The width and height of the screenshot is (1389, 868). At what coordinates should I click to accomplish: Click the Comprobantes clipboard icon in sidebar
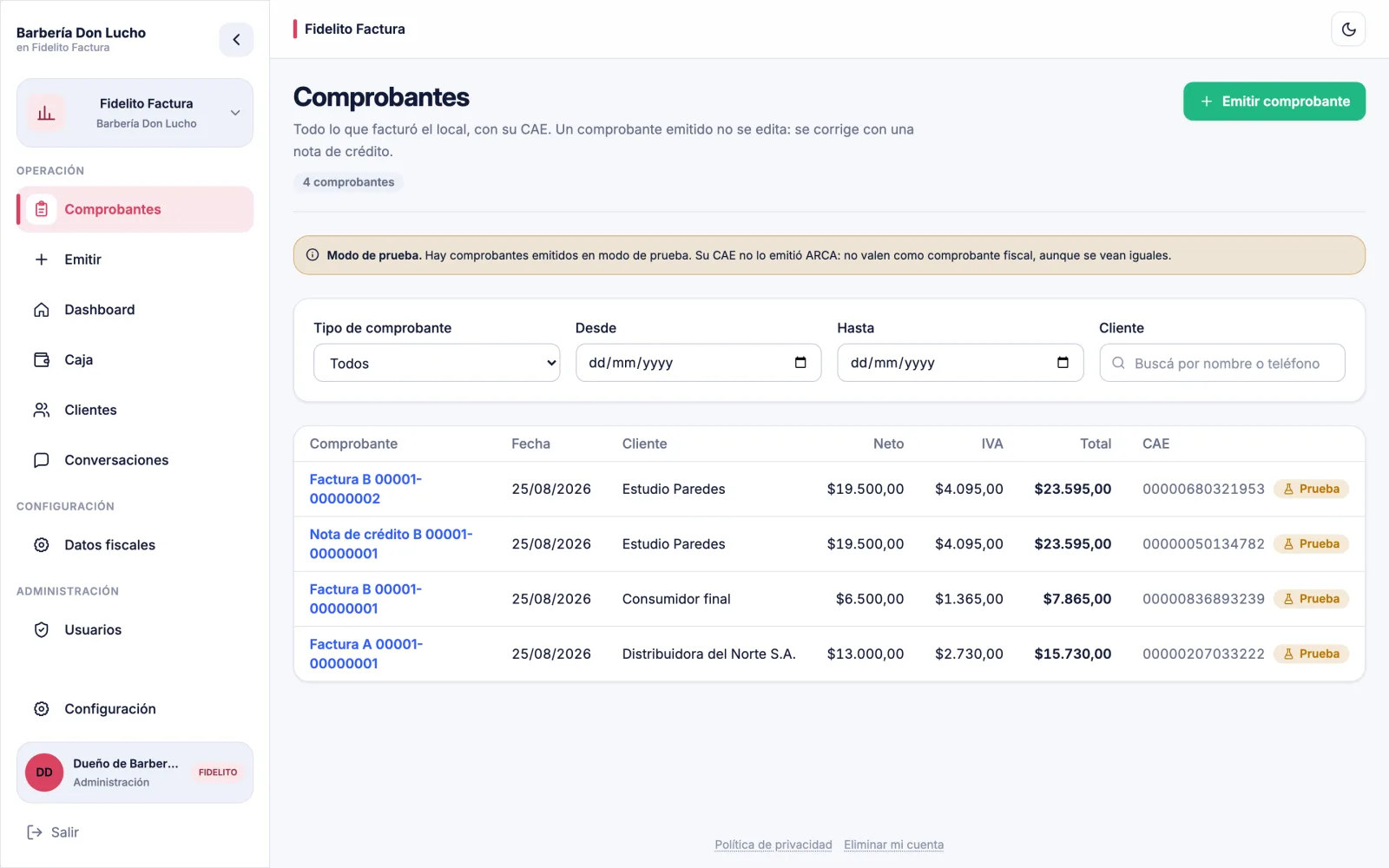pos(42,209)
